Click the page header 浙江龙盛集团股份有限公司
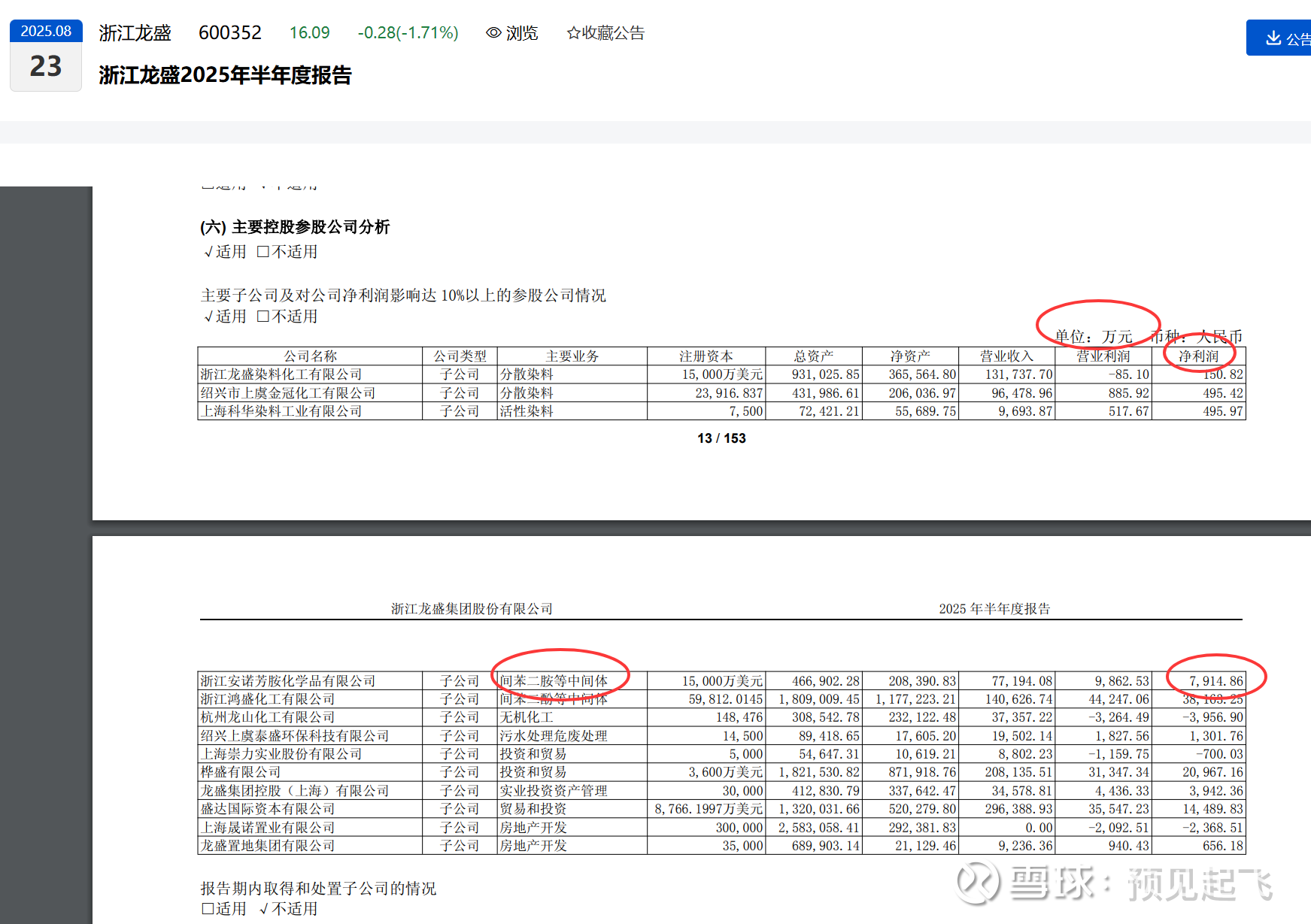Viewport: 1311px width, 924px height. pos(472,609)
